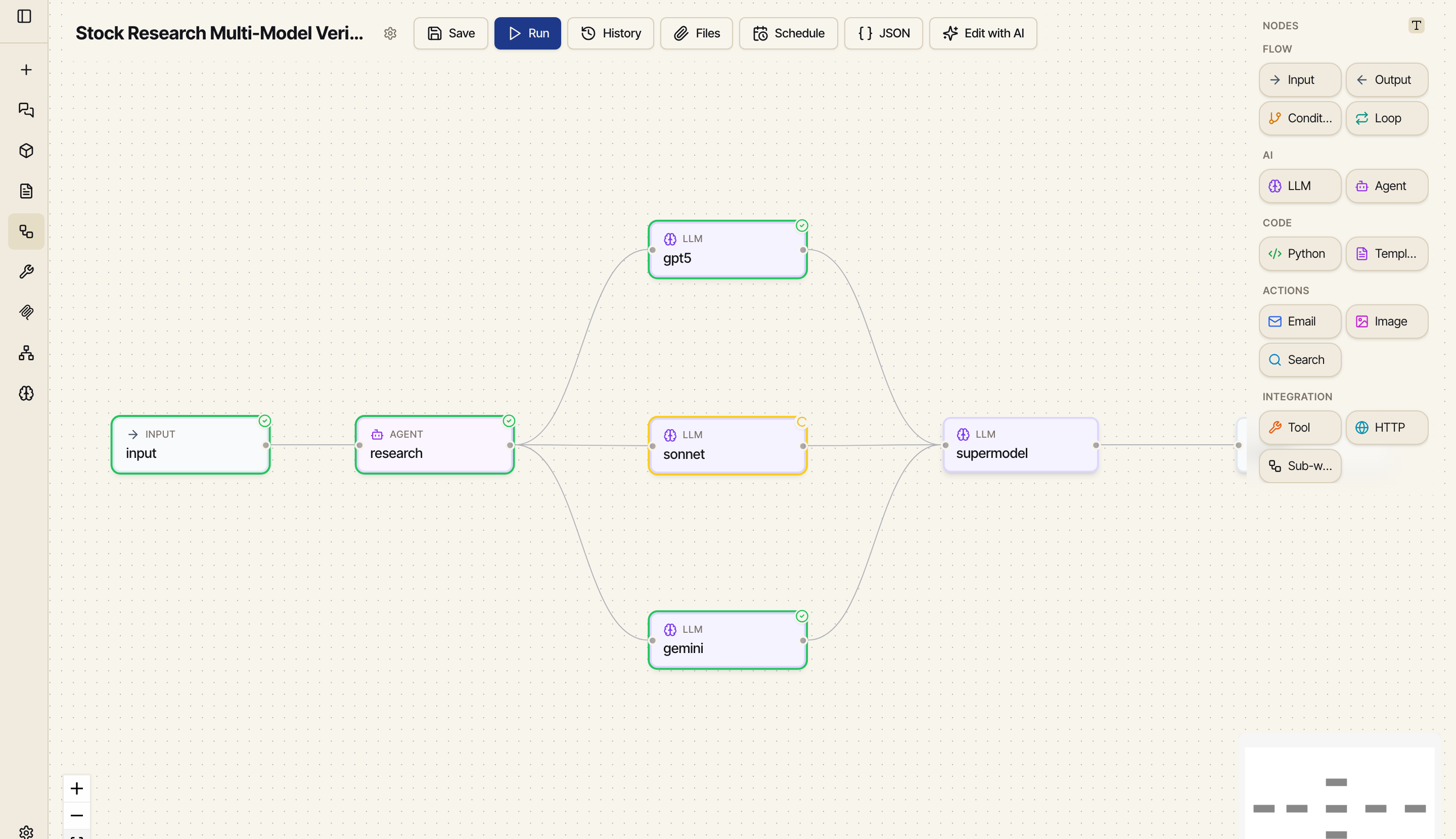Click the green check on input node

[264, 421]
